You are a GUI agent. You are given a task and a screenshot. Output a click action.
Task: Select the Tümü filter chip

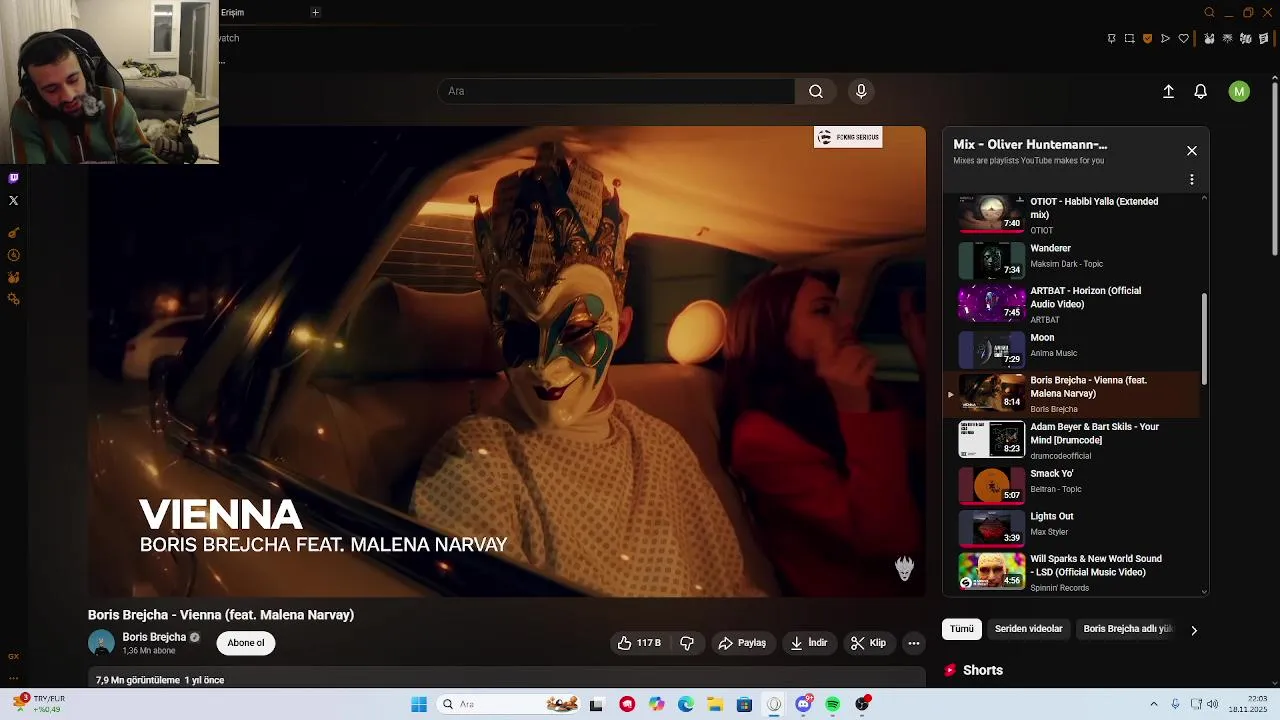point(962,629)
